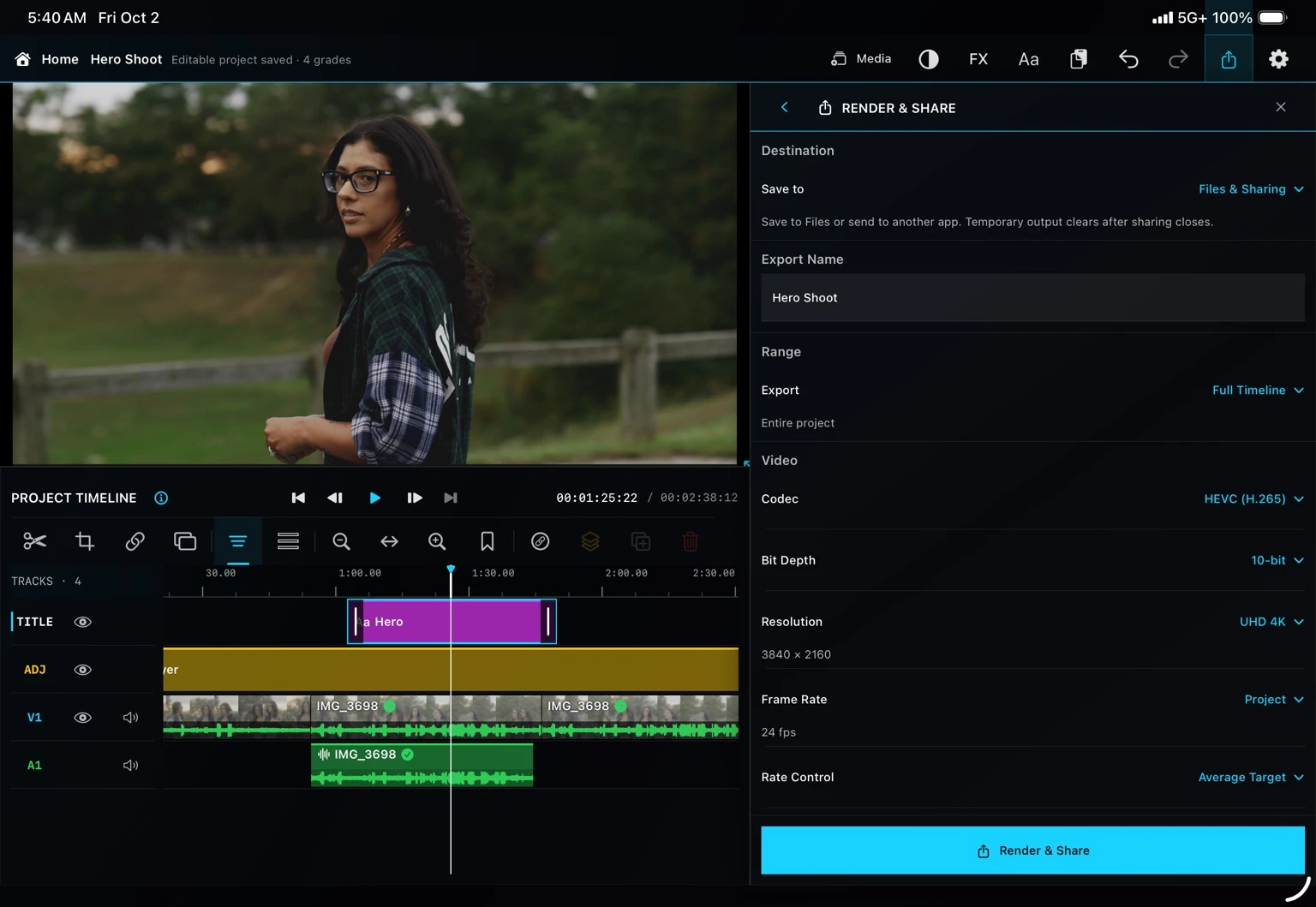Click the trash delete icon

coord(691,541)
